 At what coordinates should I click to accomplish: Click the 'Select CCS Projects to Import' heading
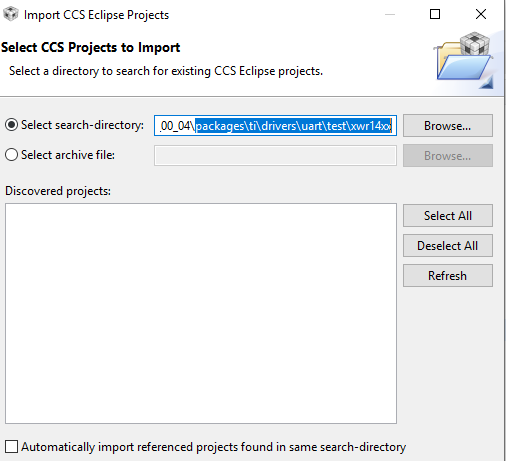point(90,47)
